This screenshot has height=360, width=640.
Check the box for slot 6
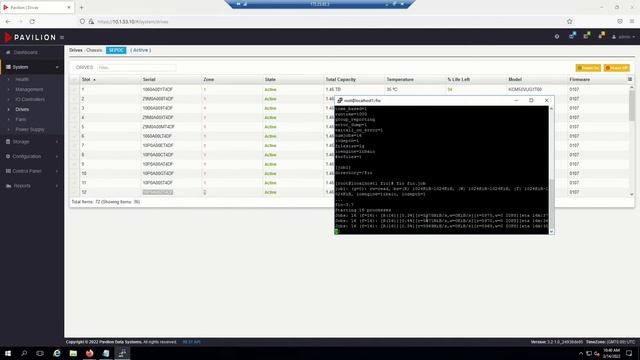[x=74, y=136]
